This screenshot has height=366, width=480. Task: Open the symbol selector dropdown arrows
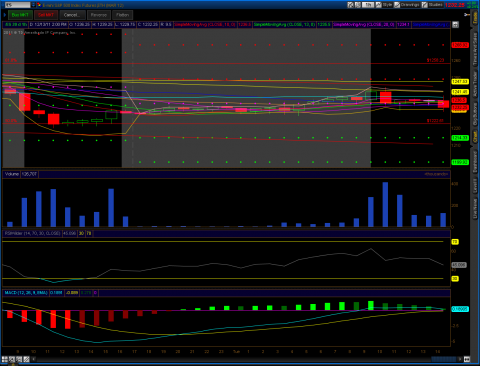(33, 5)
